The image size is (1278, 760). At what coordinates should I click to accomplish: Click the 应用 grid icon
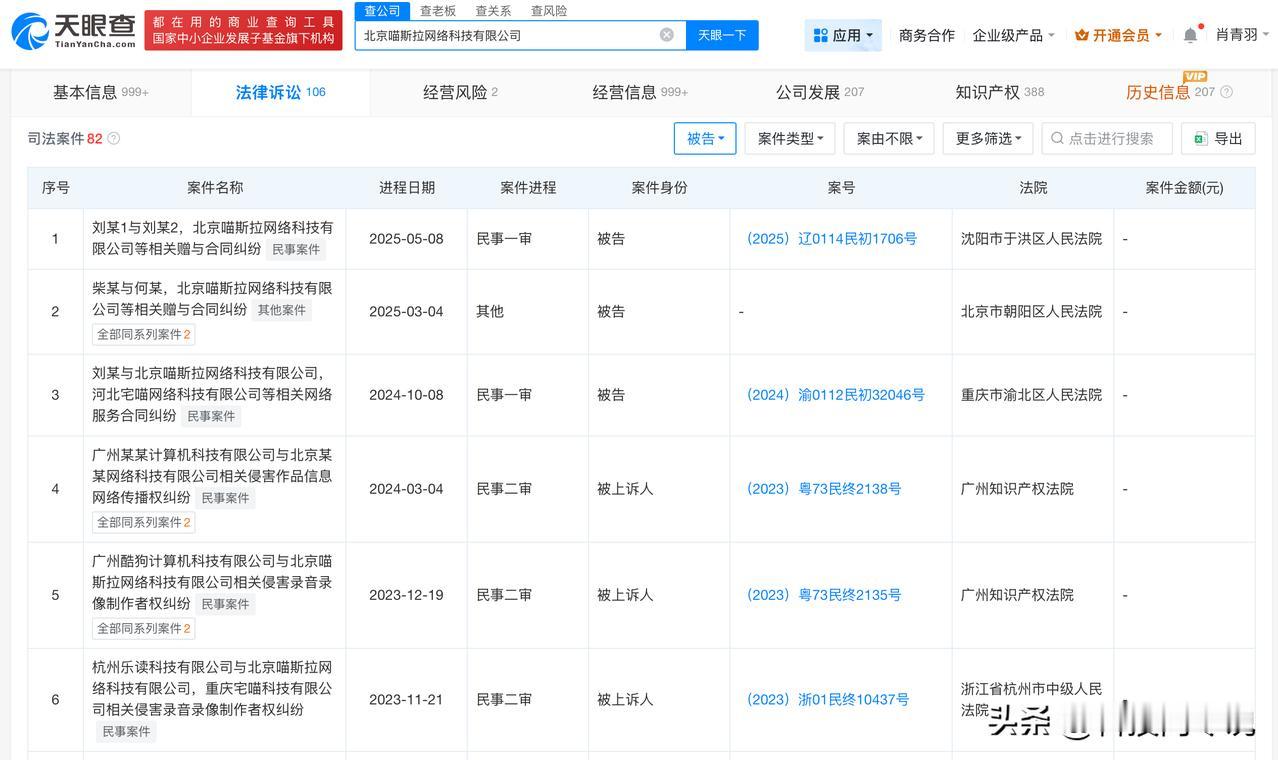821,35
